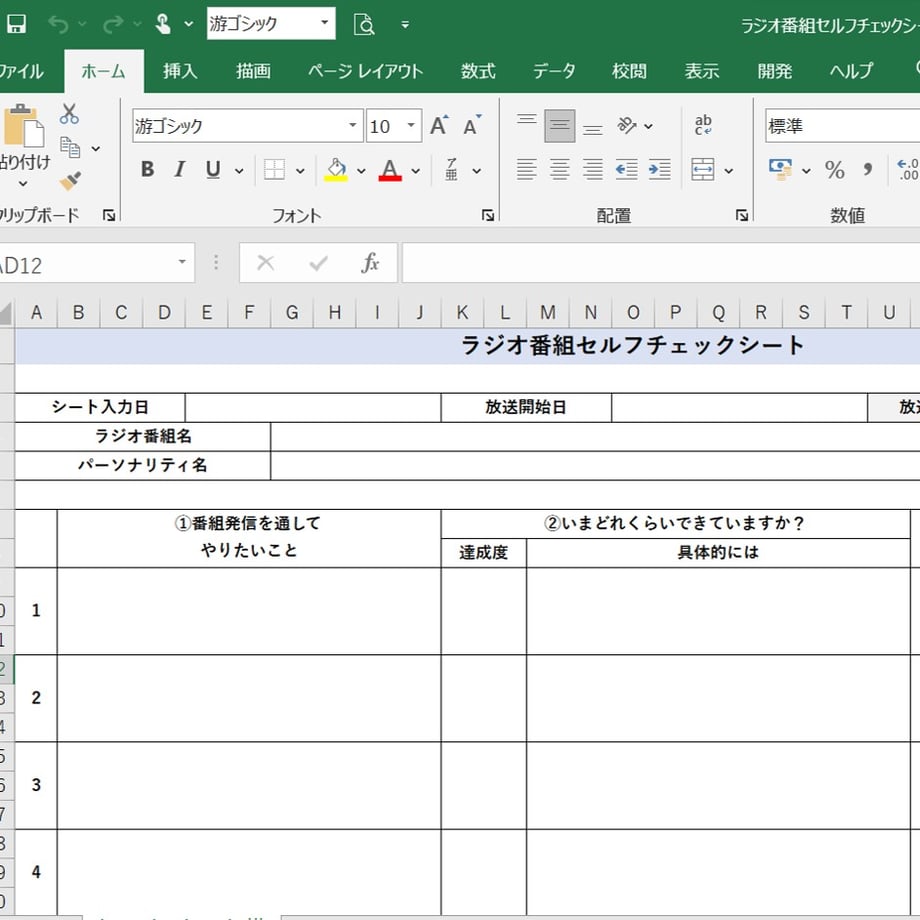The height and width of the screenshot is (920, 920).
Task: Expand the Name Box dropdown arrow
Action: [x=182, y=262]
